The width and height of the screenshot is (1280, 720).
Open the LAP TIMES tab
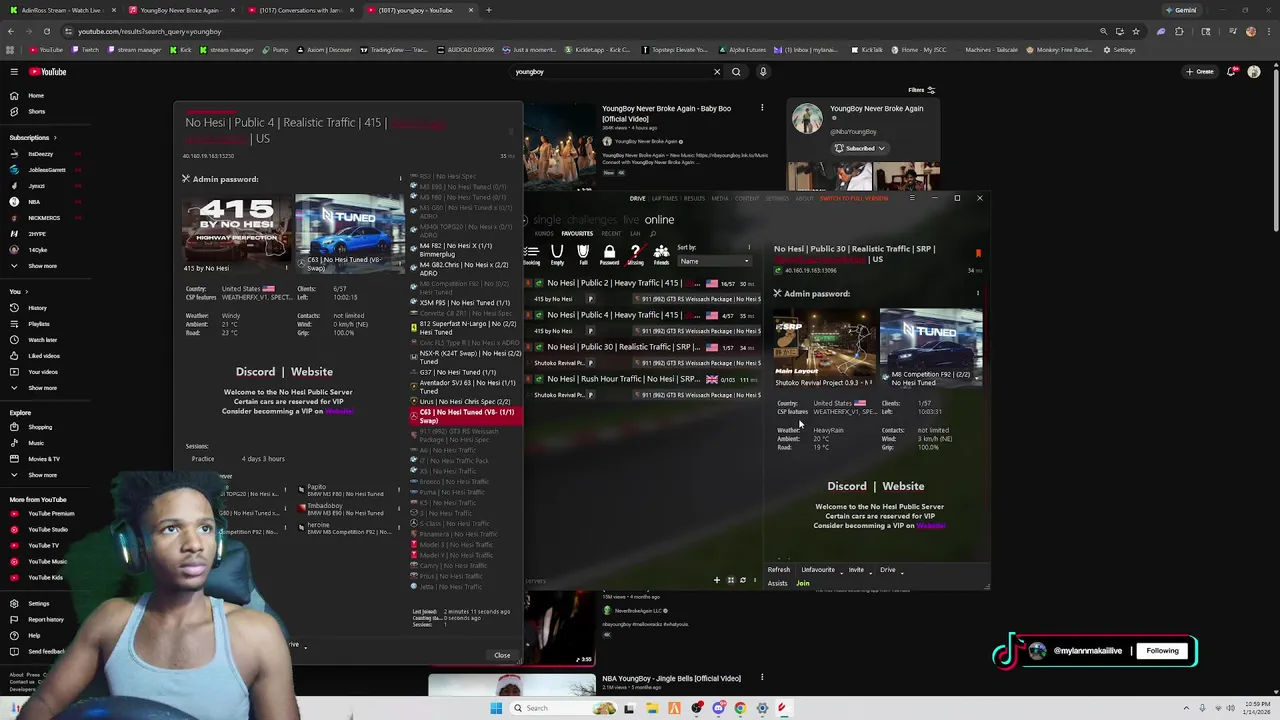pos(665,198)
